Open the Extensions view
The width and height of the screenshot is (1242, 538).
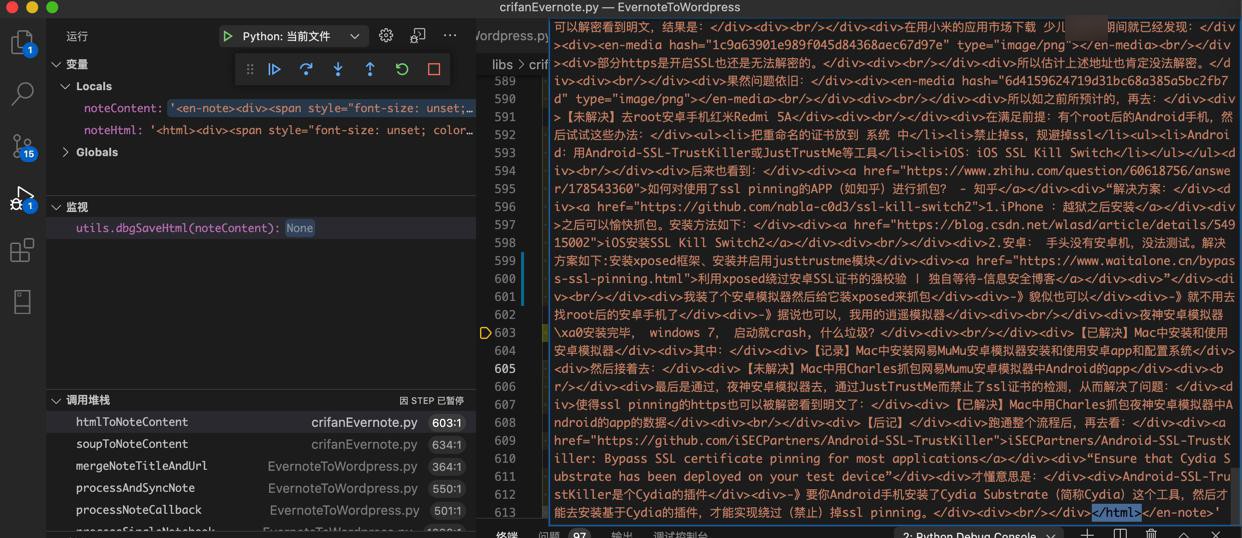click(22, 250)
